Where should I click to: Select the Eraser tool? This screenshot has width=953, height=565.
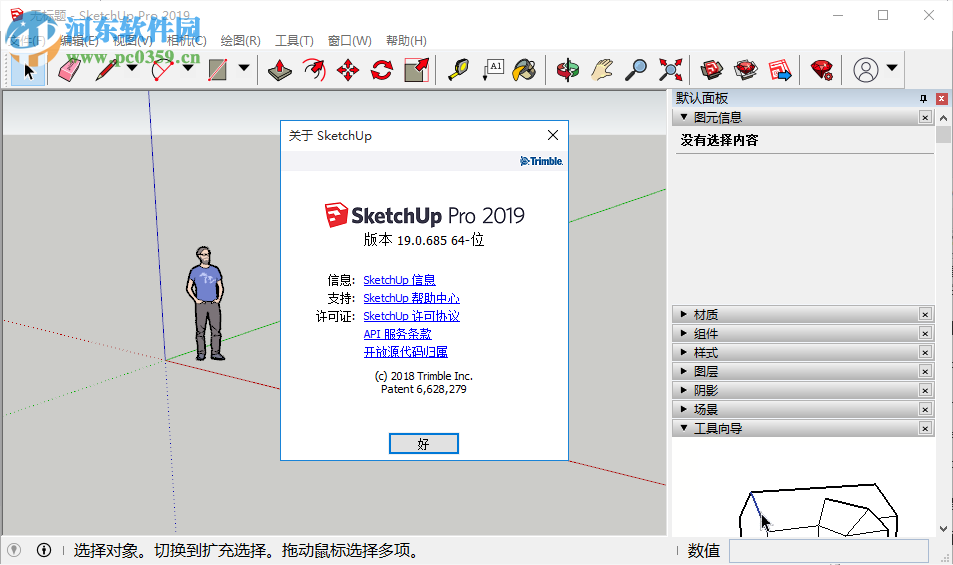pos(69,70)
